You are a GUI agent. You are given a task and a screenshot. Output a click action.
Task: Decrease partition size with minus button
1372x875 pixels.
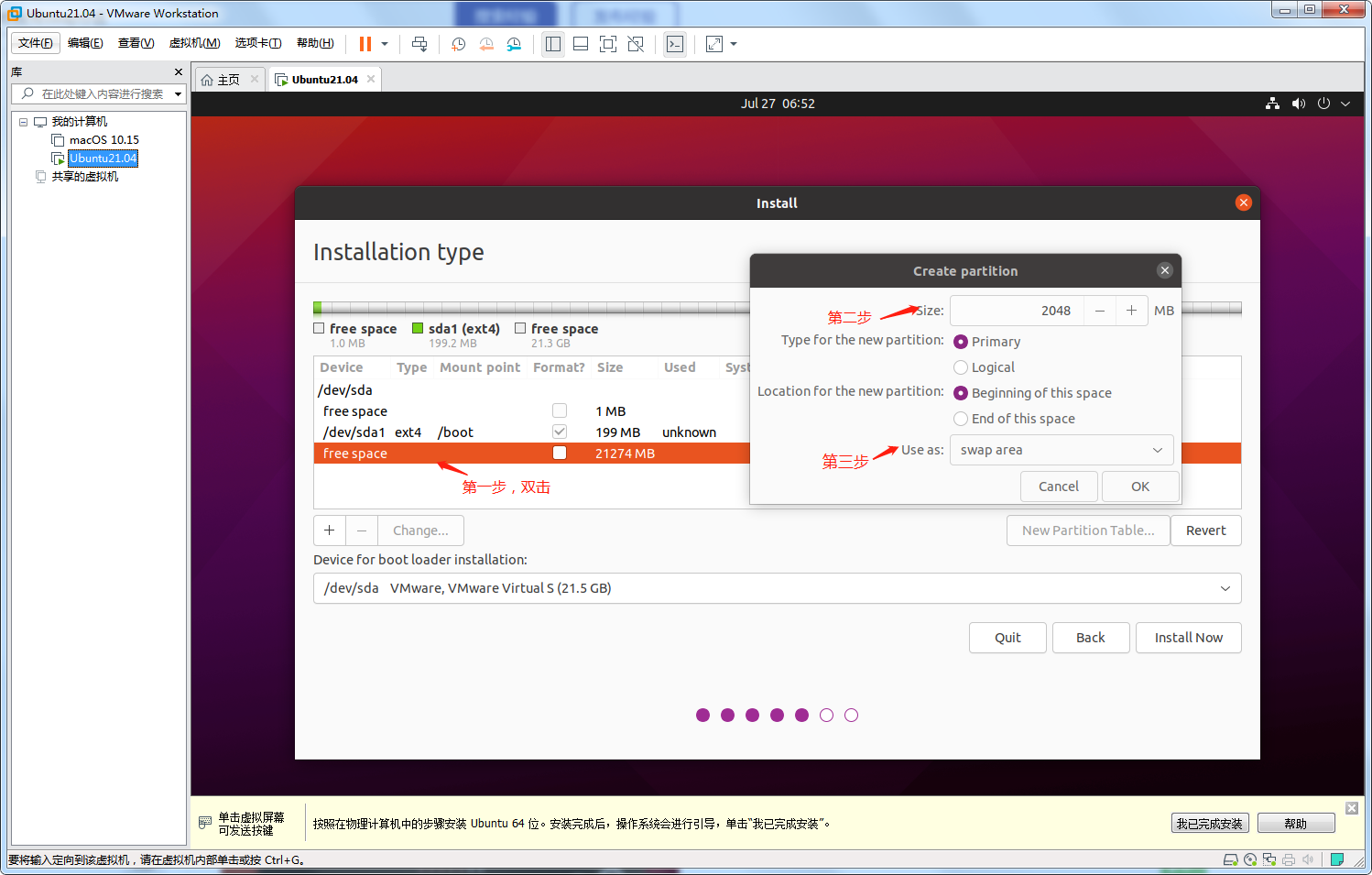[x=1100, y=311]
